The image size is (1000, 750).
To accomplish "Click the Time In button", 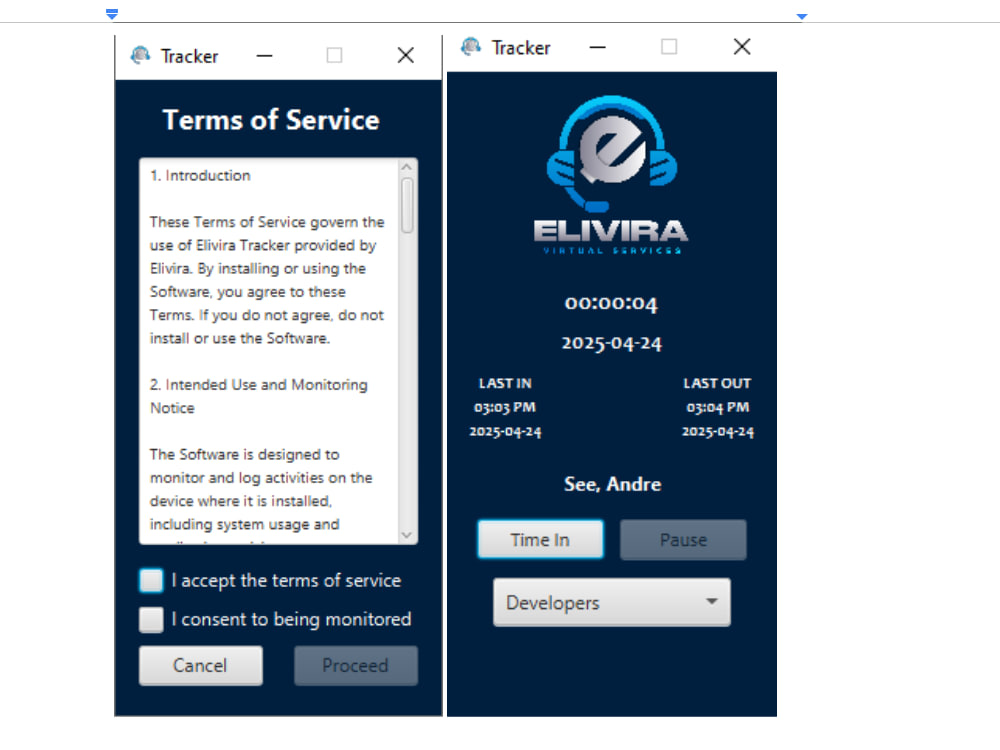I will [x=540, y=540].
